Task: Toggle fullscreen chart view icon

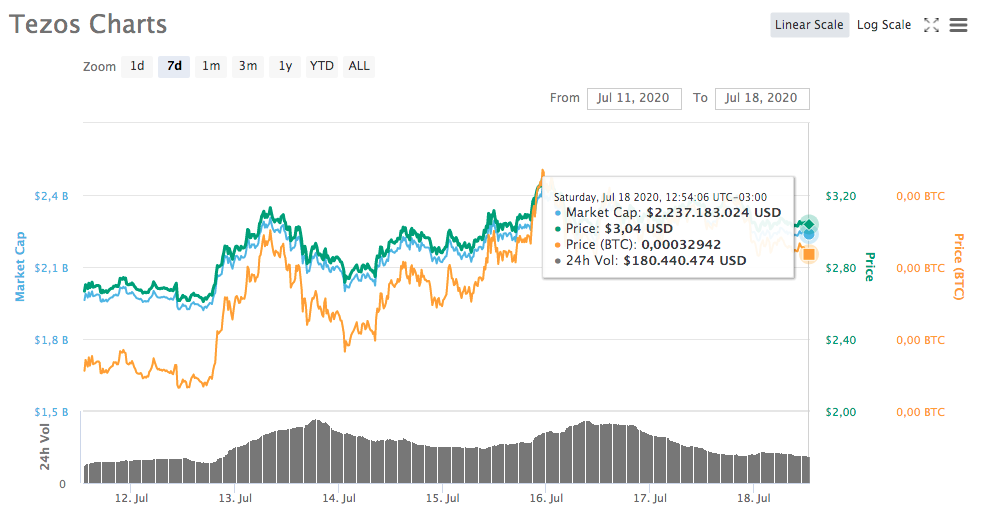Action: 932,25
